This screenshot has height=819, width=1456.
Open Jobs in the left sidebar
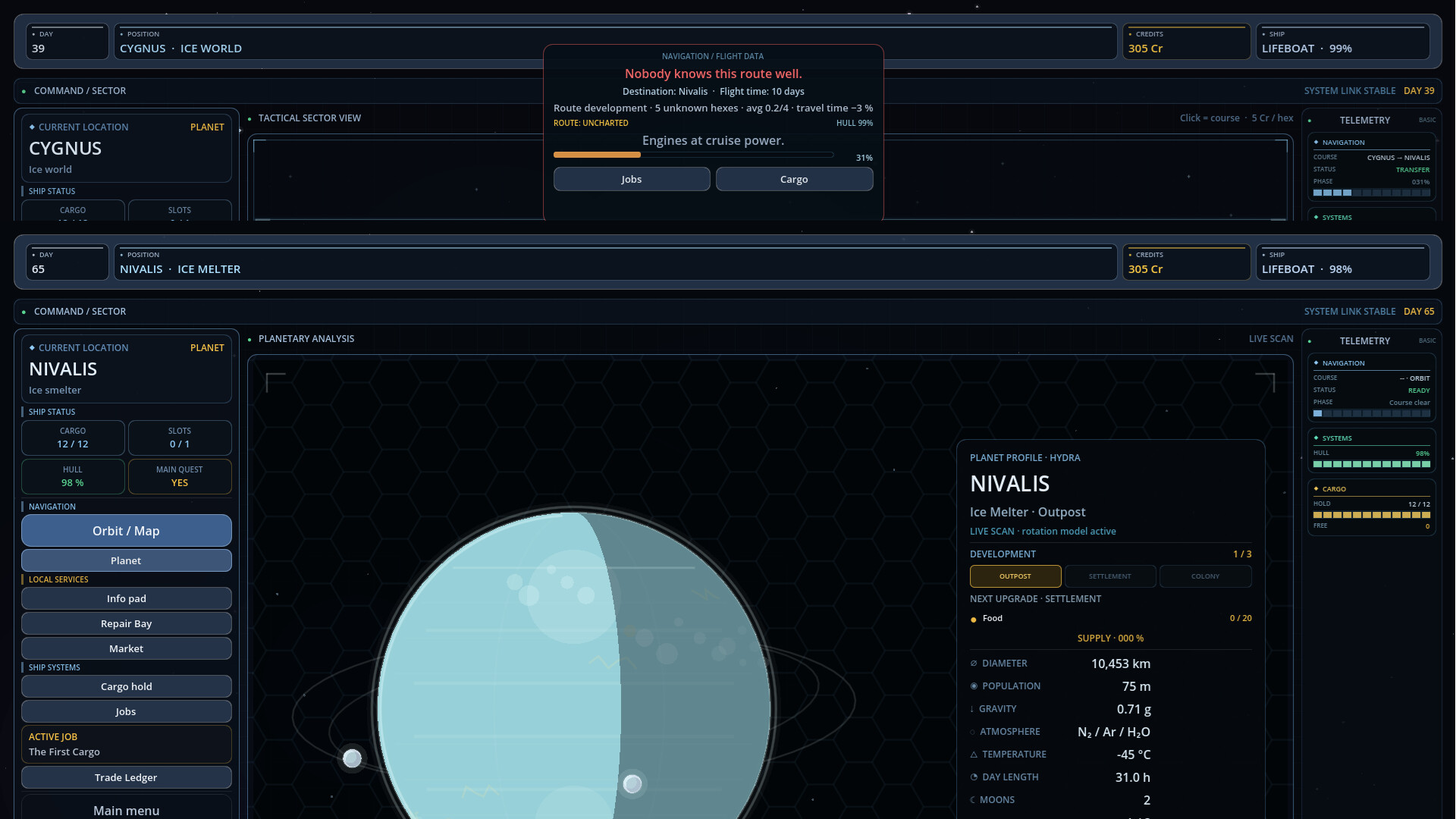[x=126, y=711]
